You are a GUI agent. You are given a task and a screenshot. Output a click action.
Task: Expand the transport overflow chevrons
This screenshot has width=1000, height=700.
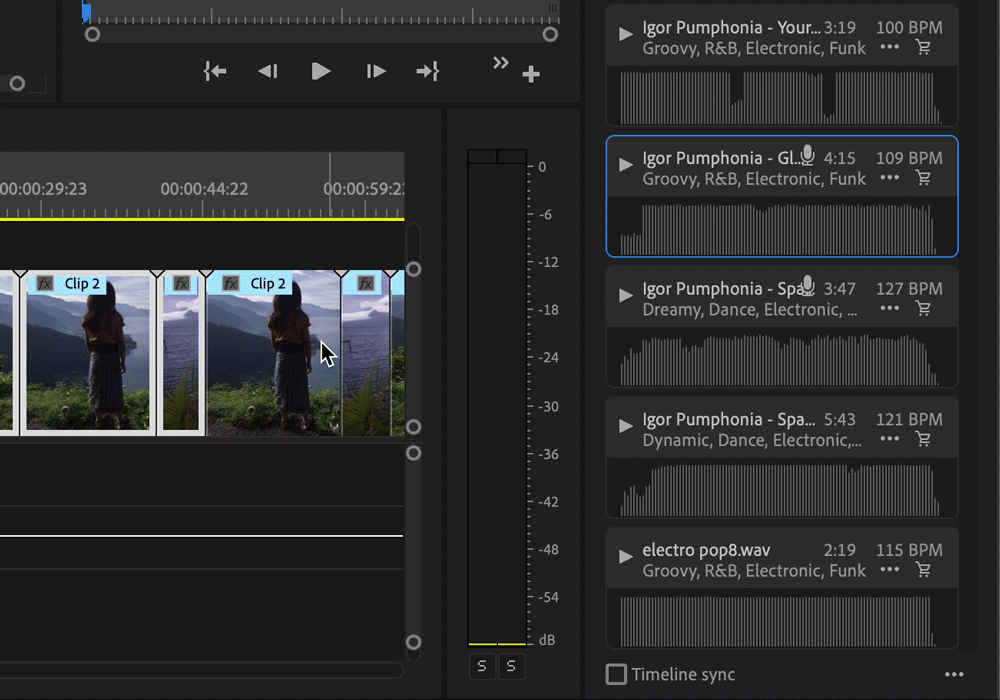point(500,63)
